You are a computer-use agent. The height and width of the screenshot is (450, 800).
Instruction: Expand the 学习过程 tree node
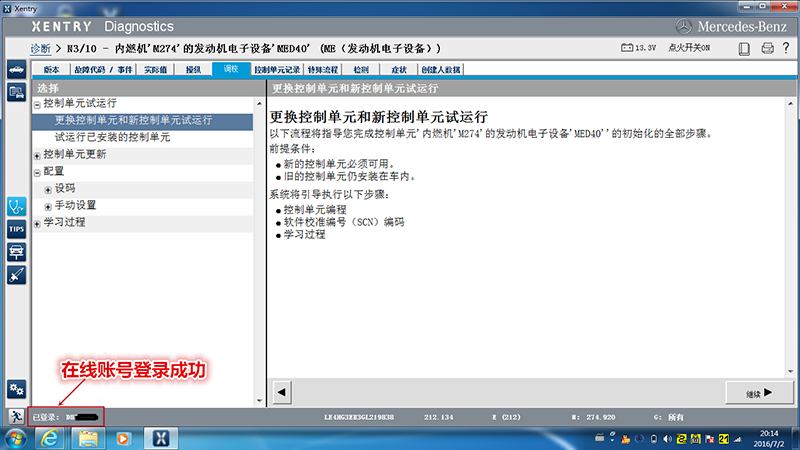click(x=37, y=223)
